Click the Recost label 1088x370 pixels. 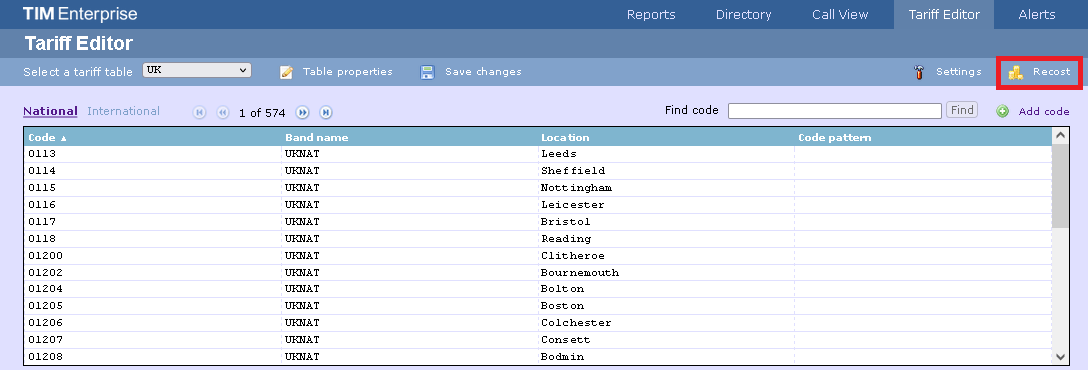tap(1051, 72)
